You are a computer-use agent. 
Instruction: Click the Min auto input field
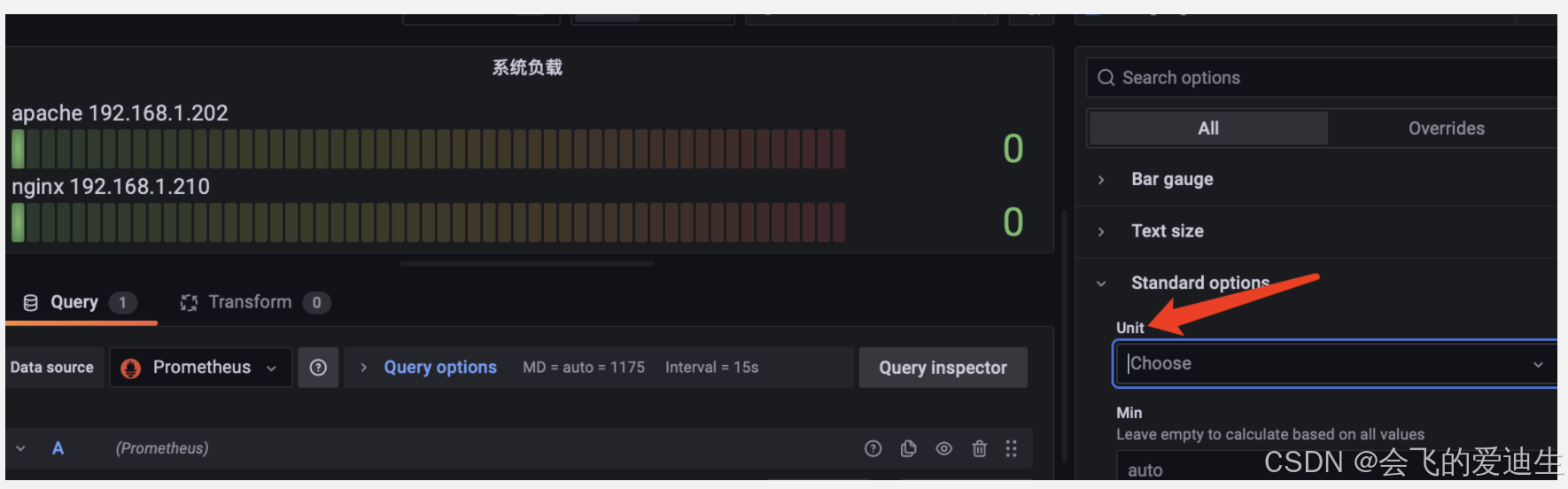click(1336, 467)
